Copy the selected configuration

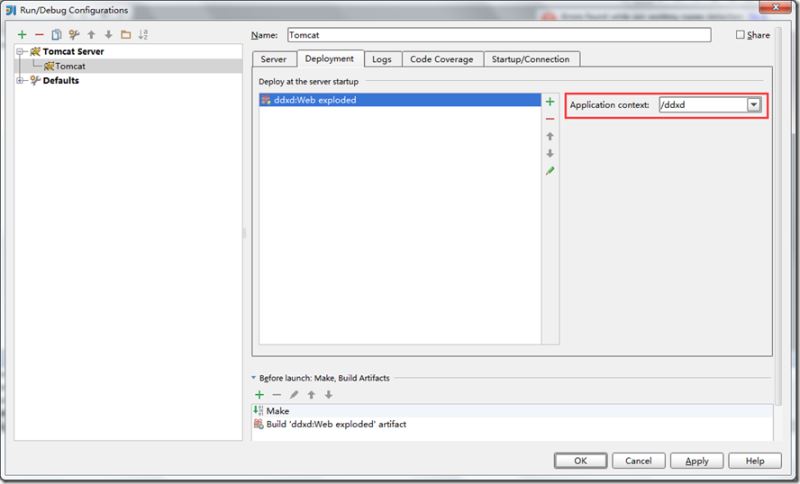click(x=57, y=35)
